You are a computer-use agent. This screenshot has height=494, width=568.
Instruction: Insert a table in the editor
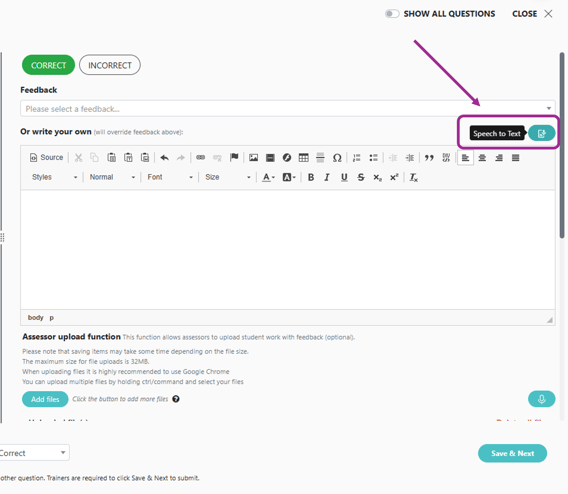click(x=304, y=158)
